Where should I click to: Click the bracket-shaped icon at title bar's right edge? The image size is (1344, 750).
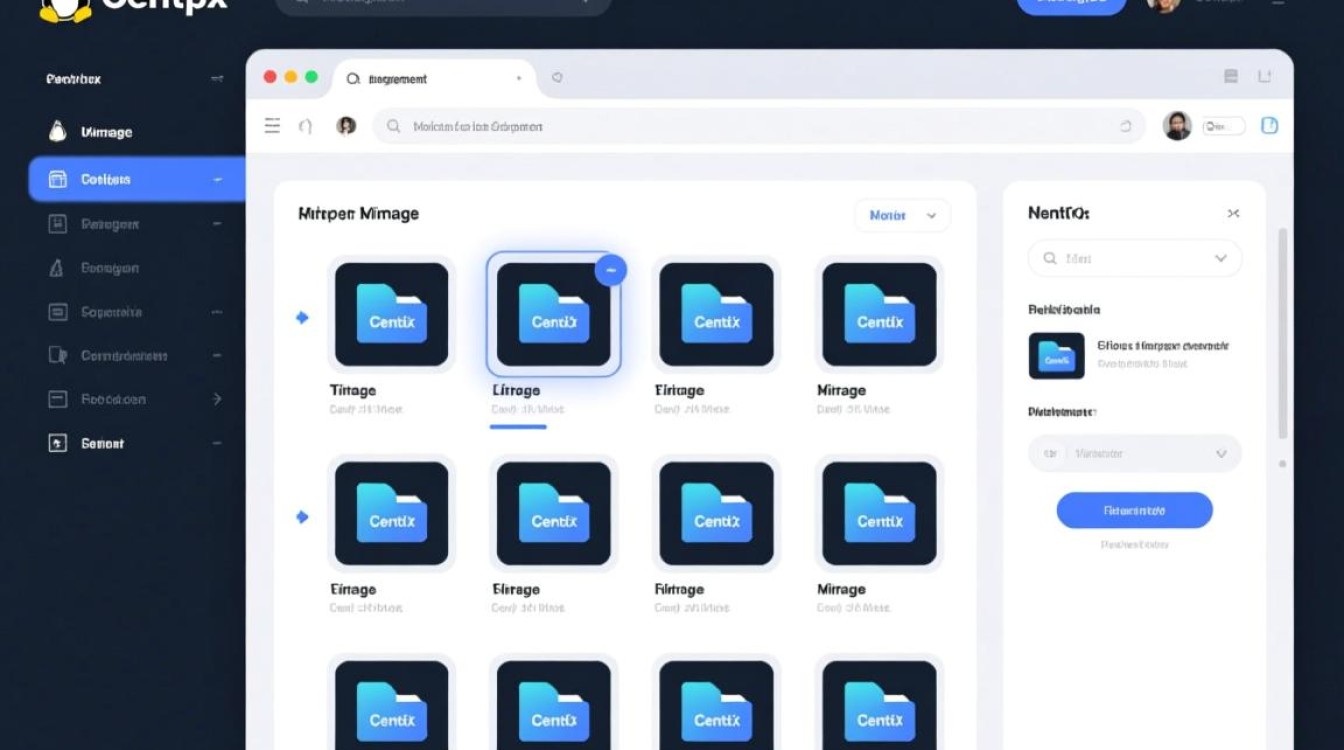coord(1264,76)
